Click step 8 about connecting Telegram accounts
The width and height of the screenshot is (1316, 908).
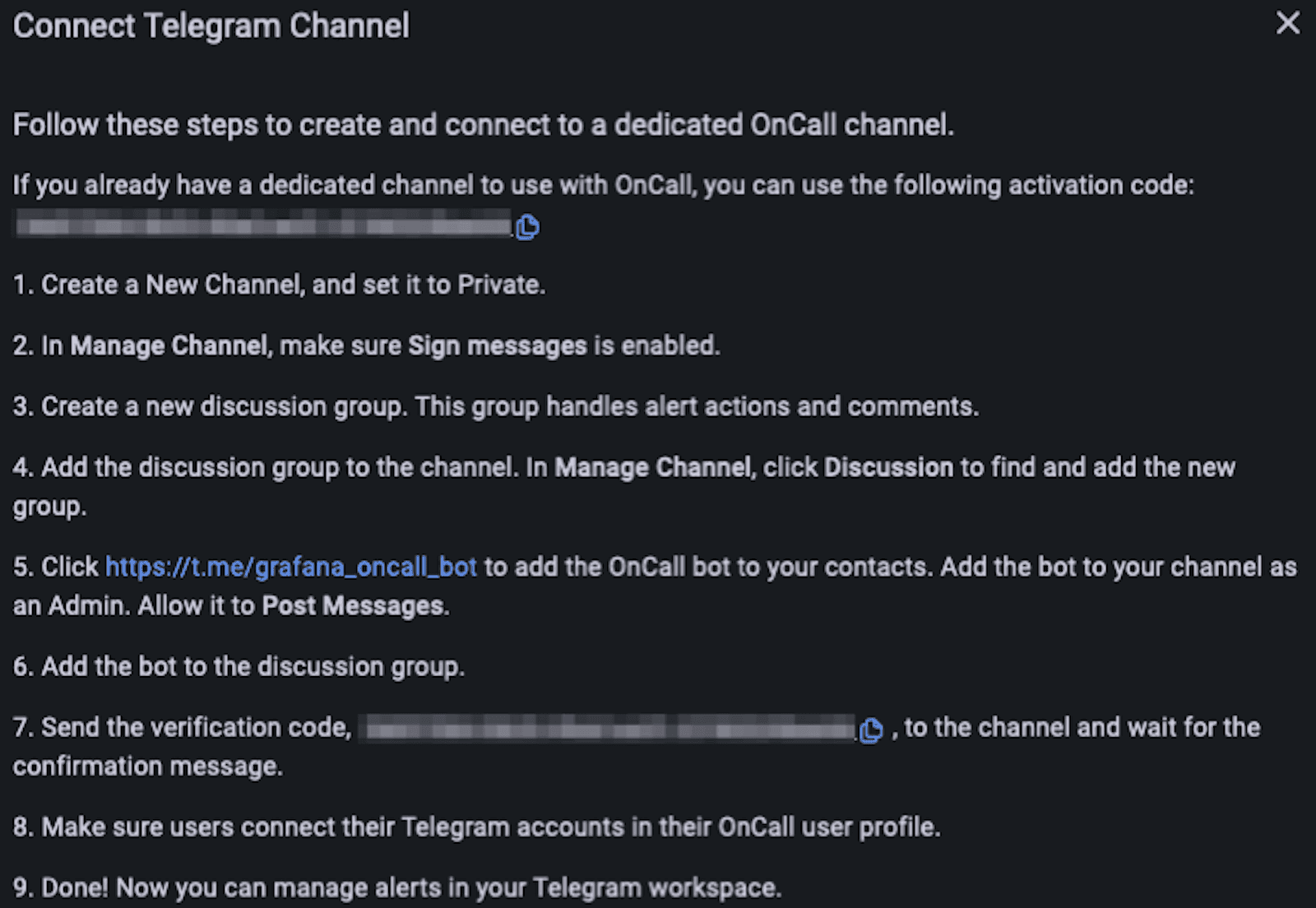coord(475,827)
